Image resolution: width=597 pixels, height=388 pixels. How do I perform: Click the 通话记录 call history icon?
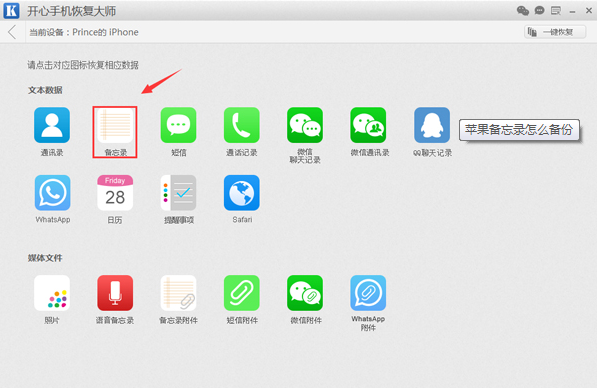click(242, 125)
